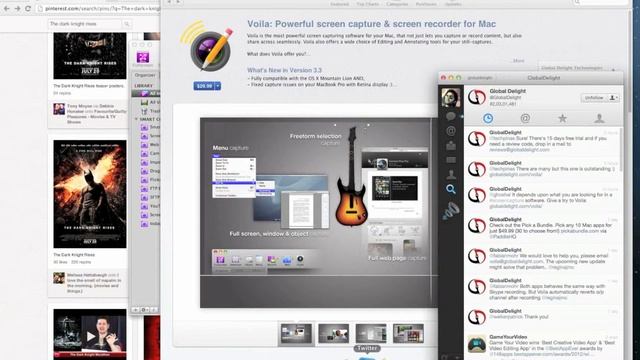The height and width of the screenshot is (360, 640).
Task: Show the Global Delight tweets clock tab
Action: click(488, 118)
